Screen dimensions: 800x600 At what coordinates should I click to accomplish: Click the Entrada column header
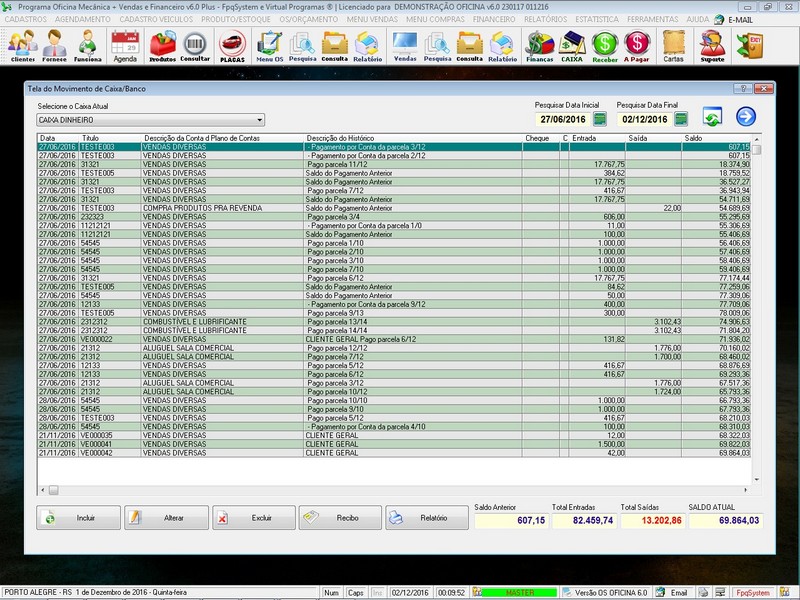click(597, 138)
